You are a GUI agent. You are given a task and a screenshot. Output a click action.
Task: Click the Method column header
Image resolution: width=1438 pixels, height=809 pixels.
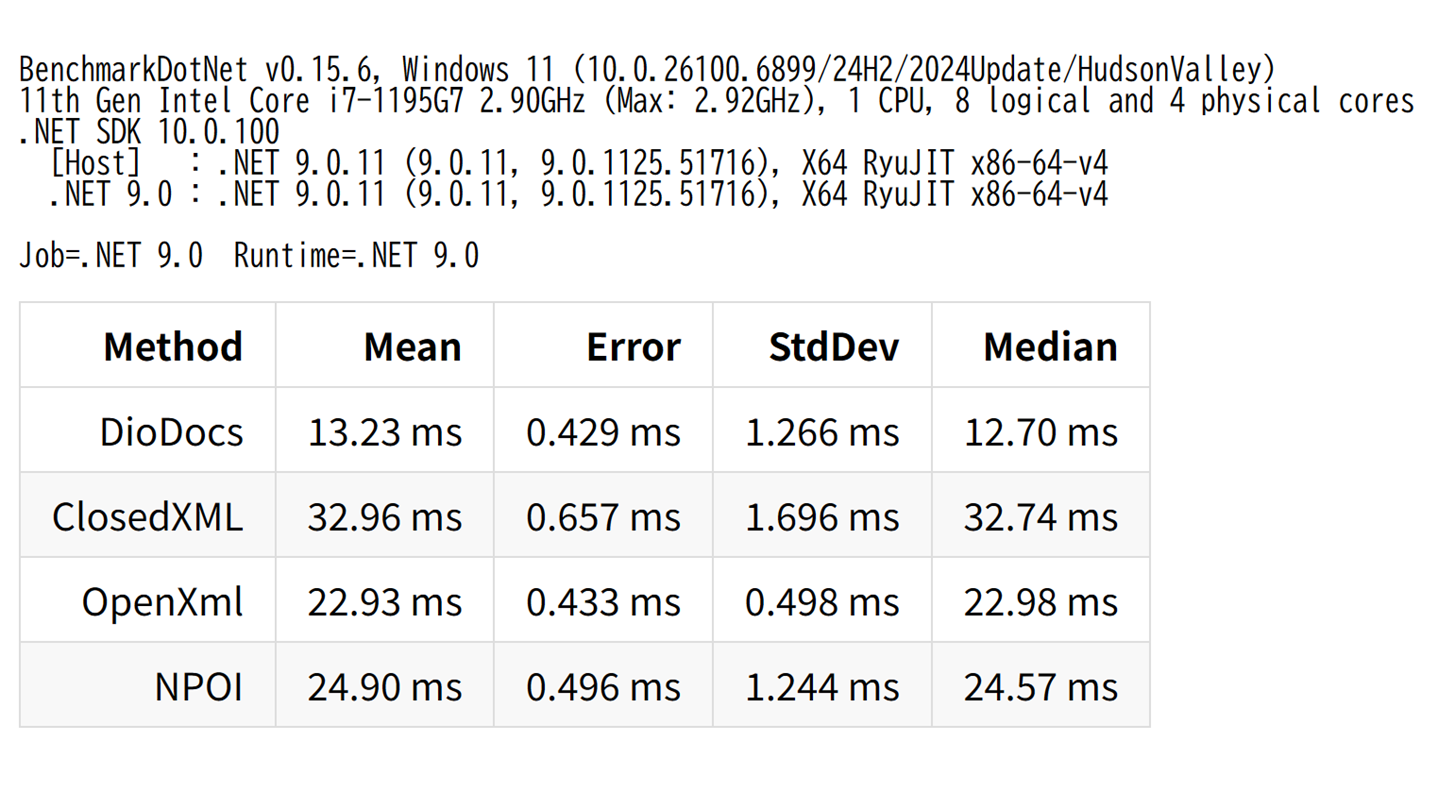172,346
